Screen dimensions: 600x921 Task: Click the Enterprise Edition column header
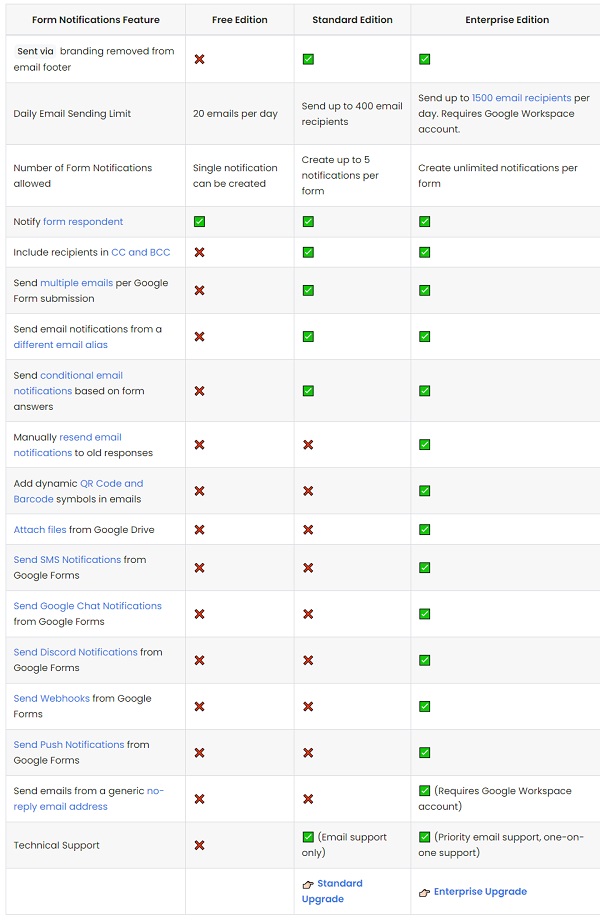click(x=505, y=20)
